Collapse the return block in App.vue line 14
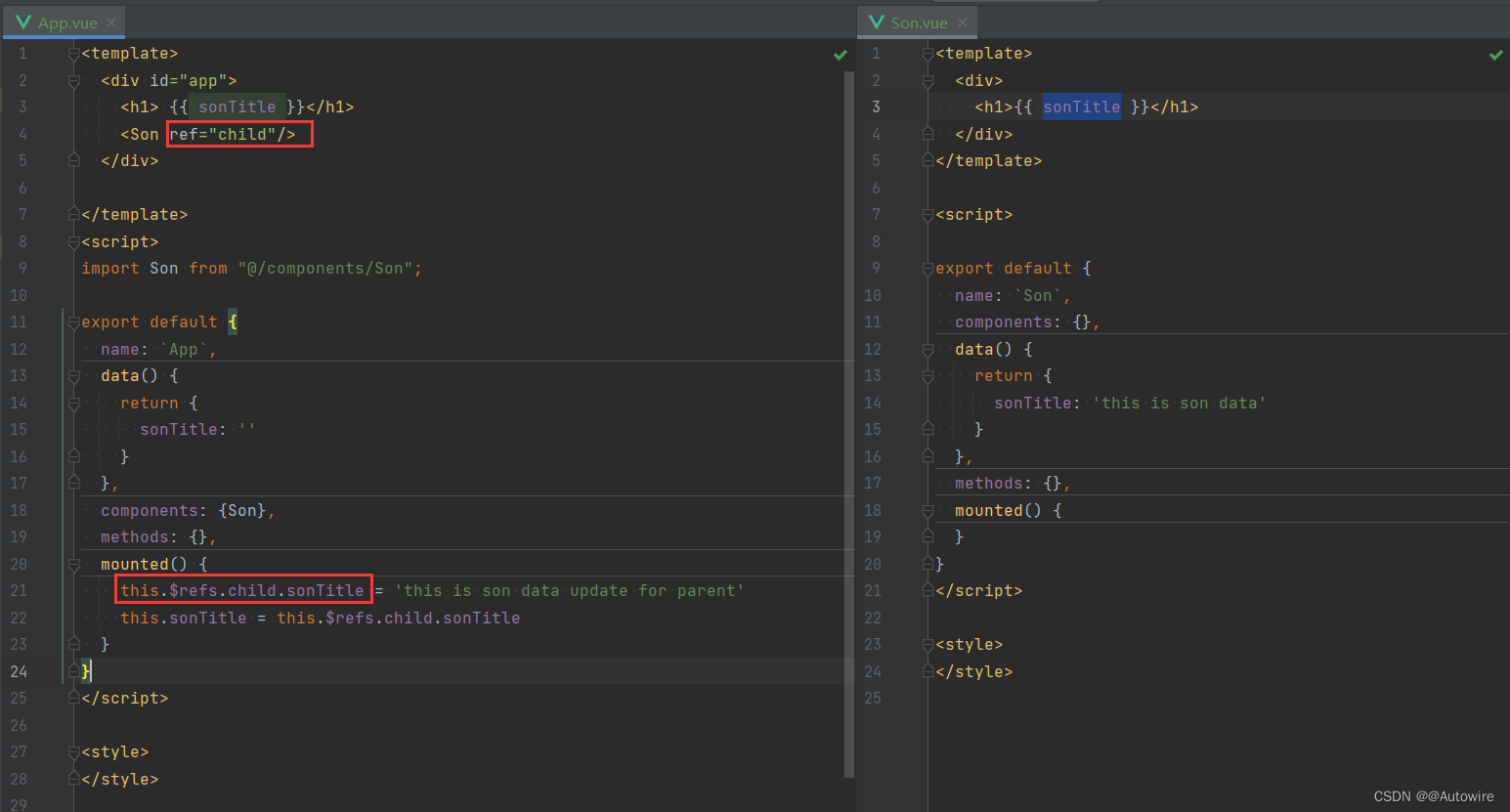The width and height of the screenshot is (1510, 812). point(73,404)
